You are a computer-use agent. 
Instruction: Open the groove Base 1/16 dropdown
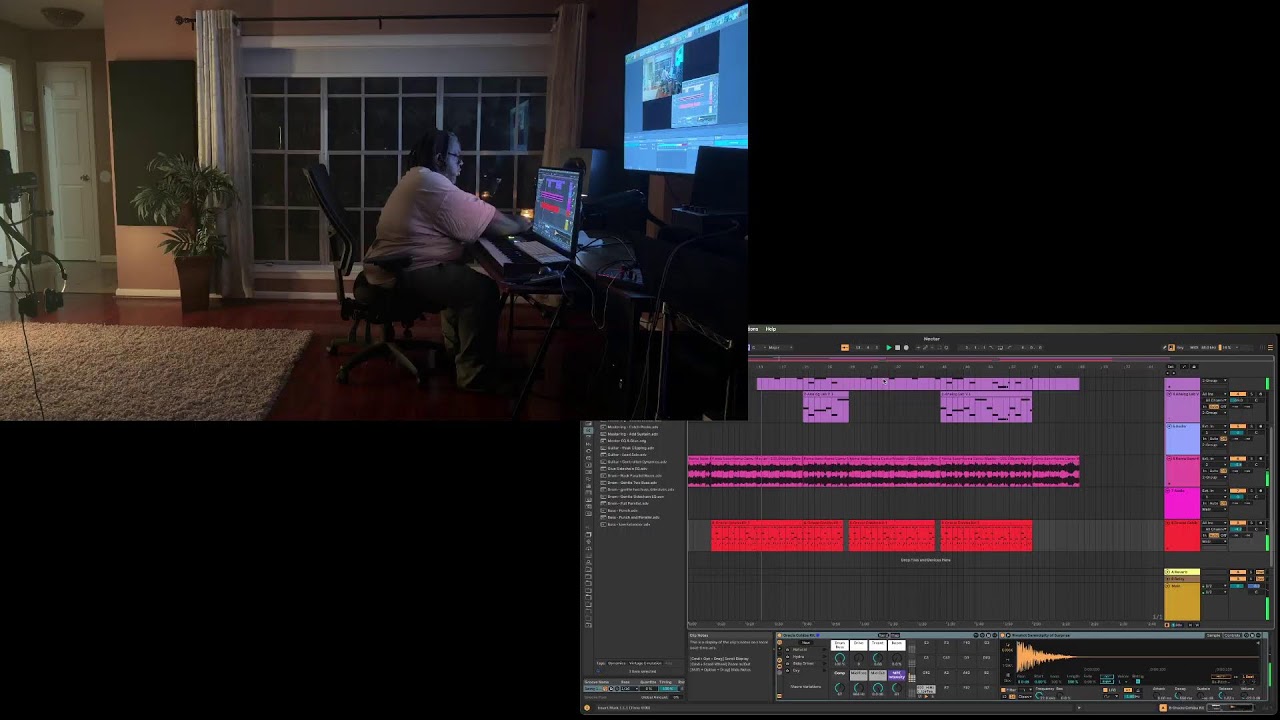click(x=630, y=688)
